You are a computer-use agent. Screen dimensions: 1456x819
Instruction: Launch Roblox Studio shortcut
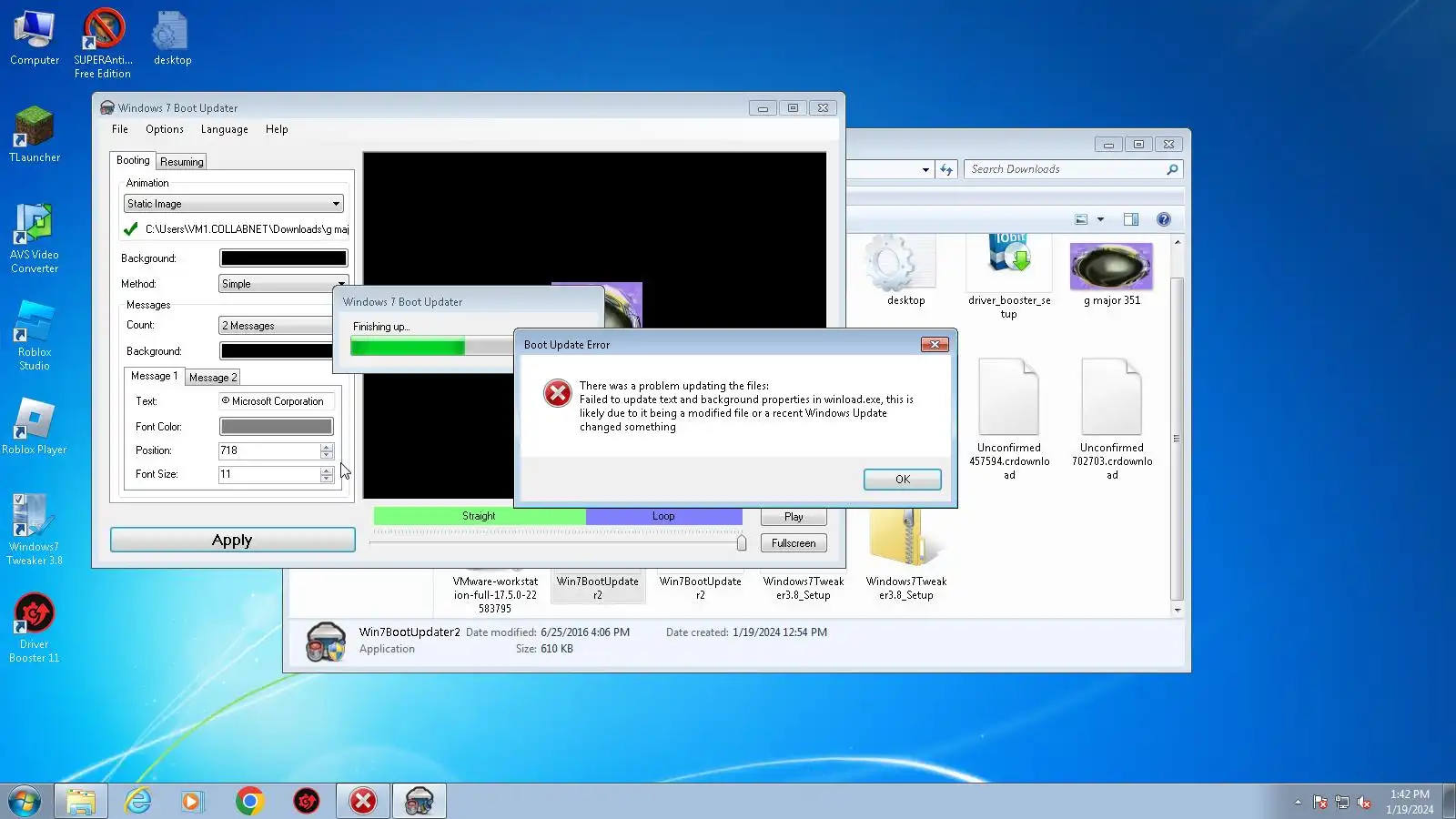point(35,336)
